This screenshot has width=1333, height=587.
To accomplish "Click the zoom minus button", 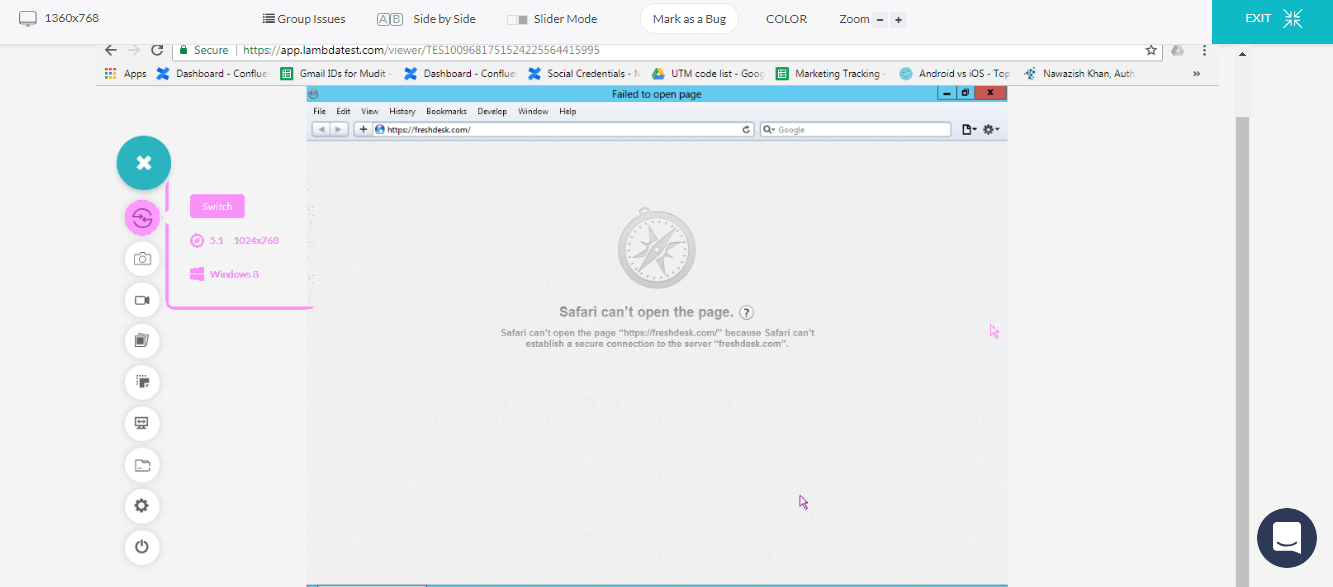I will click(x=880, y=20).
